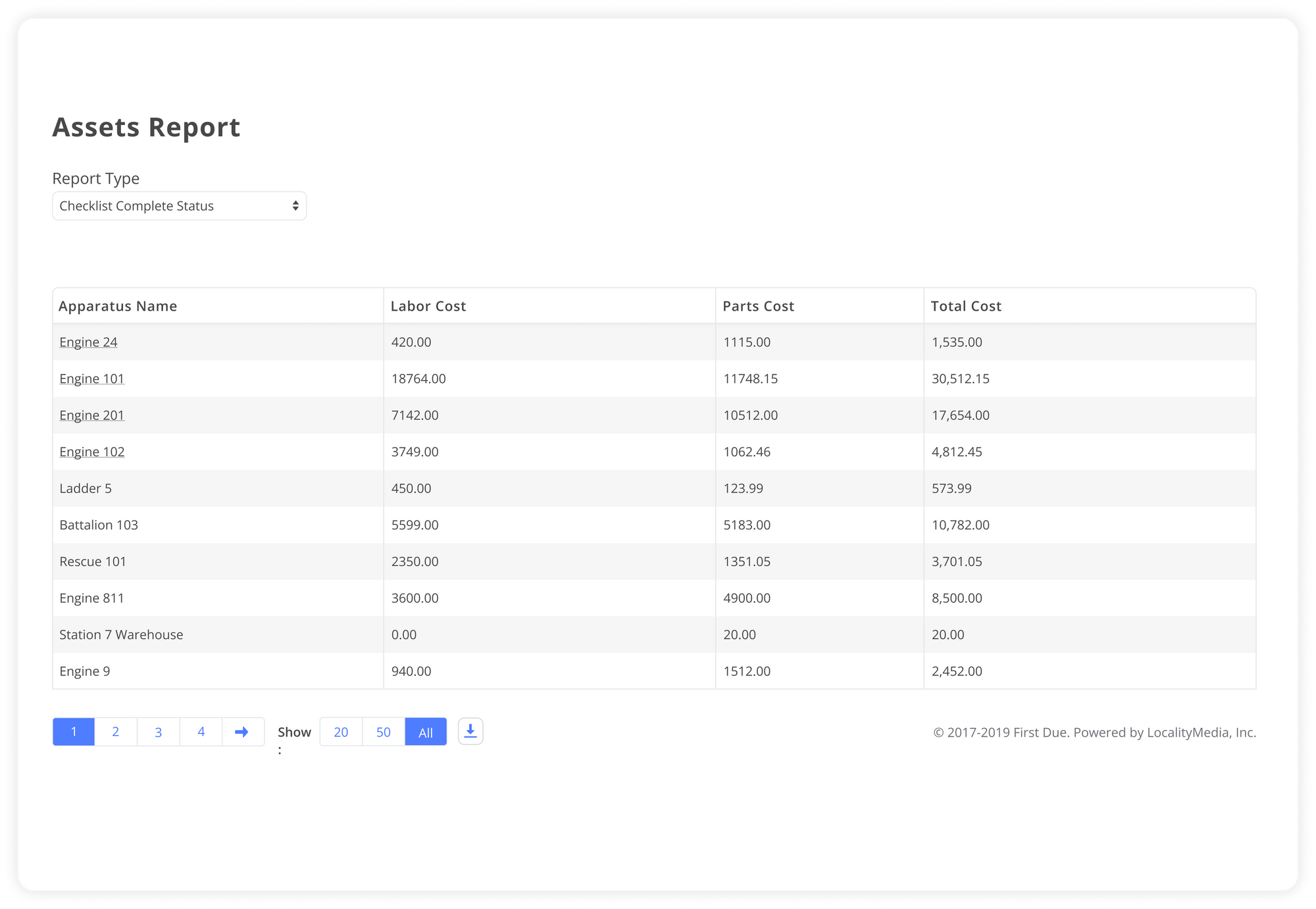Screen dimensions: 1316x909
Task: Go to page 3 of results
Action: click(158, 731)
